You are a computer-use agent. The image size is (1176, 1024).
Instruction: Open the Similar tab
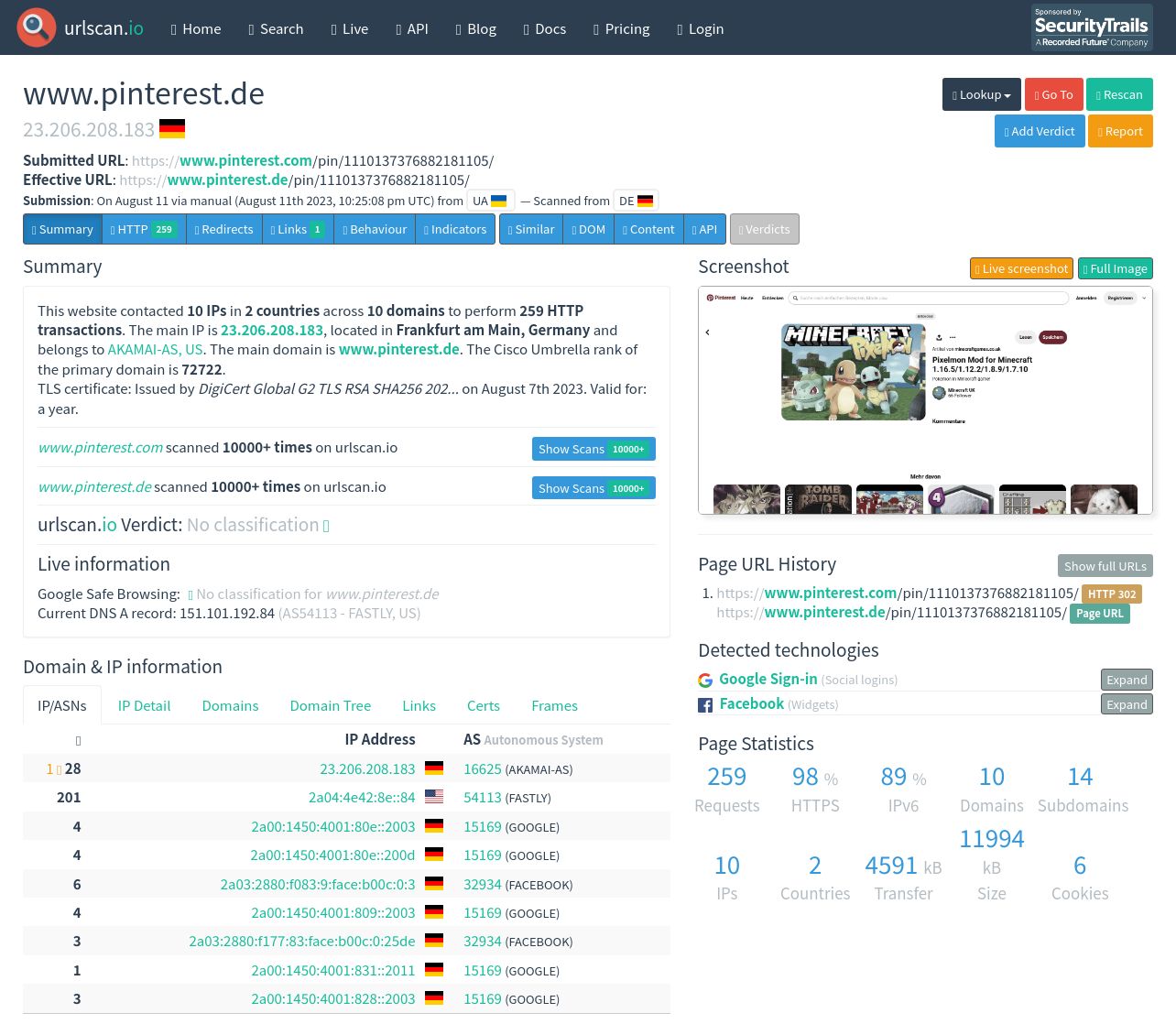[531, 229]
